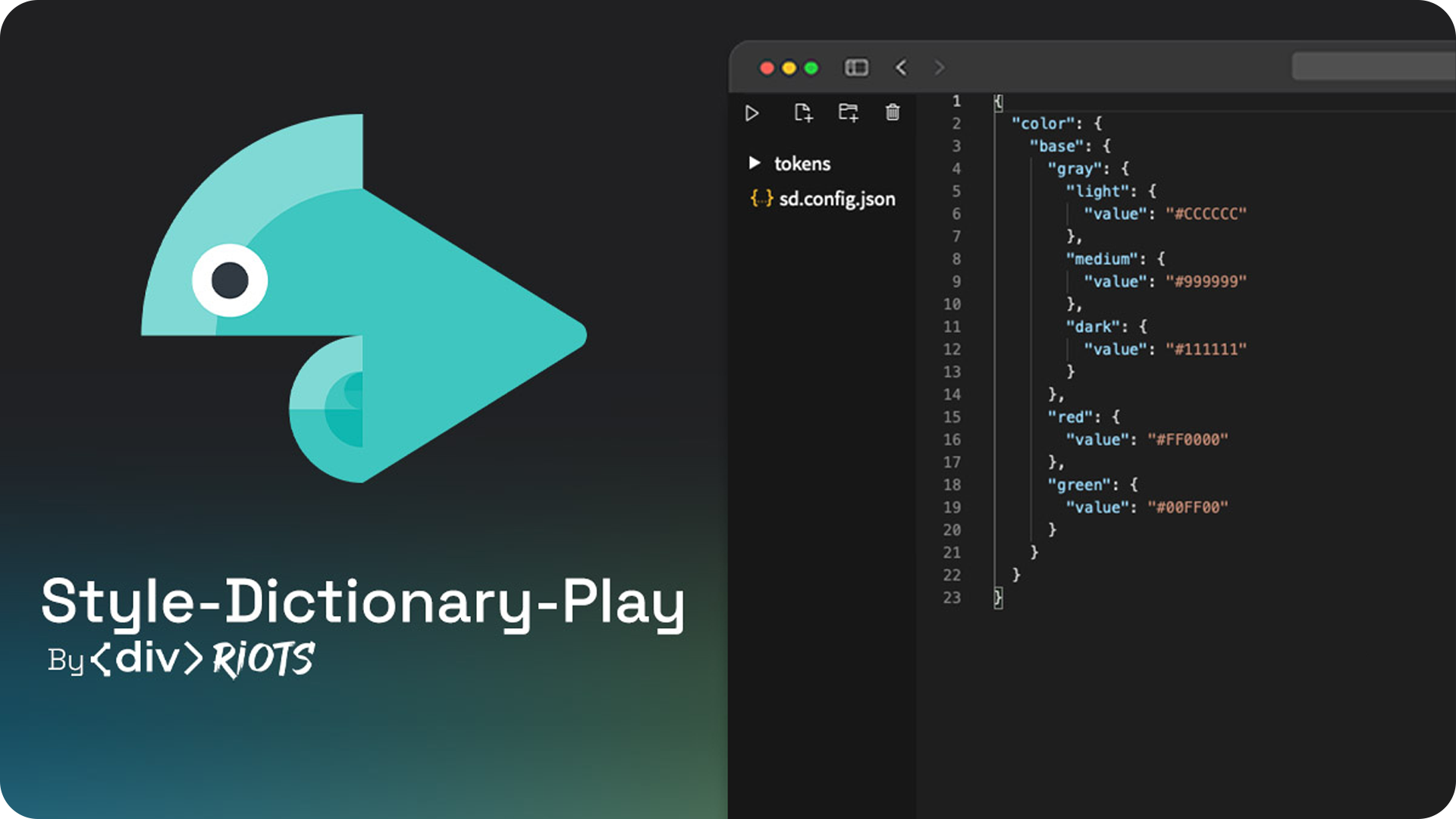Image resolution: width=1456 pixels, height=819 pixels.
Task: Open sd.config.json from the file explorer
Action: [837, 199]
